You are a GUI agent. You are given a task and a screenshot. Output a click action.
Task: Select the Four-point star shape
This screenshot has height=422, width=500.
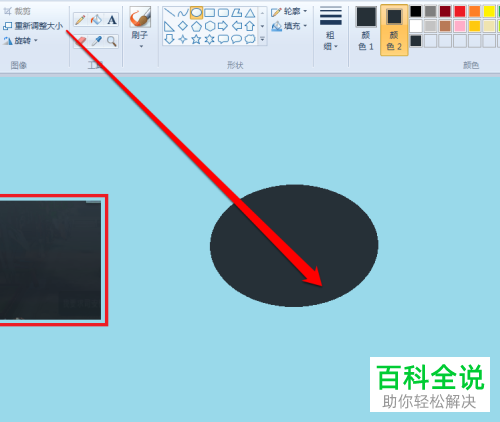(183, 39)
